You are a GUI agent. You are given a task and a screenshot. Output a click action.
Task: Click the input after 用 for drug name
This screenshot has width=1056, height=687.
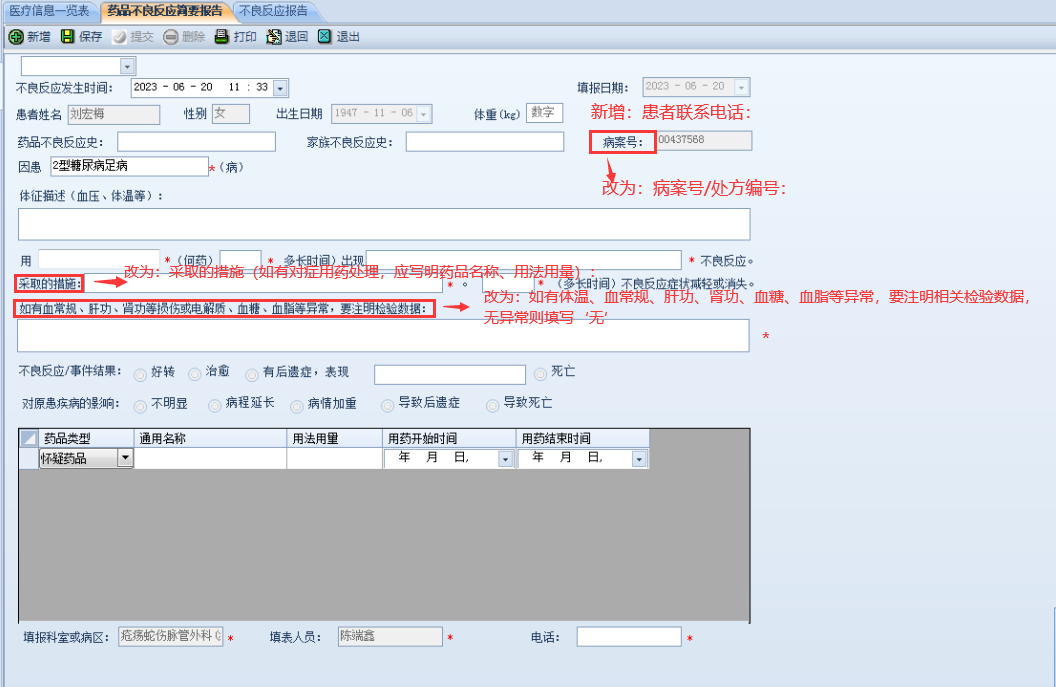click(99, 259)
